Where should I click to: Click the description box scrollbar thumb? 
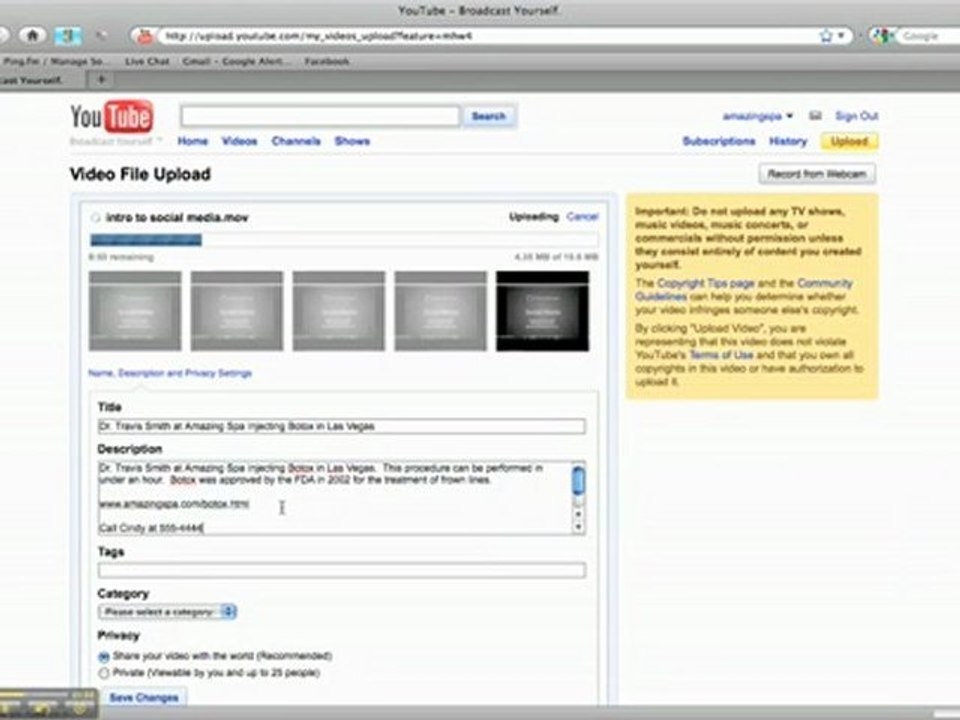point(578,481)
